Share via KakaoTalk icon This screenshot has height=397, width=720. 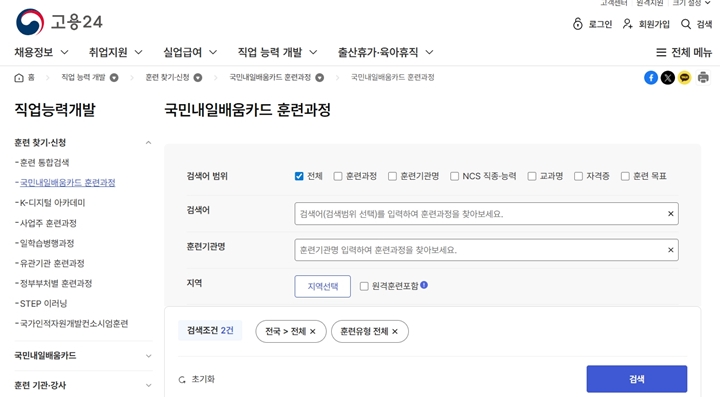pos(685,78)
